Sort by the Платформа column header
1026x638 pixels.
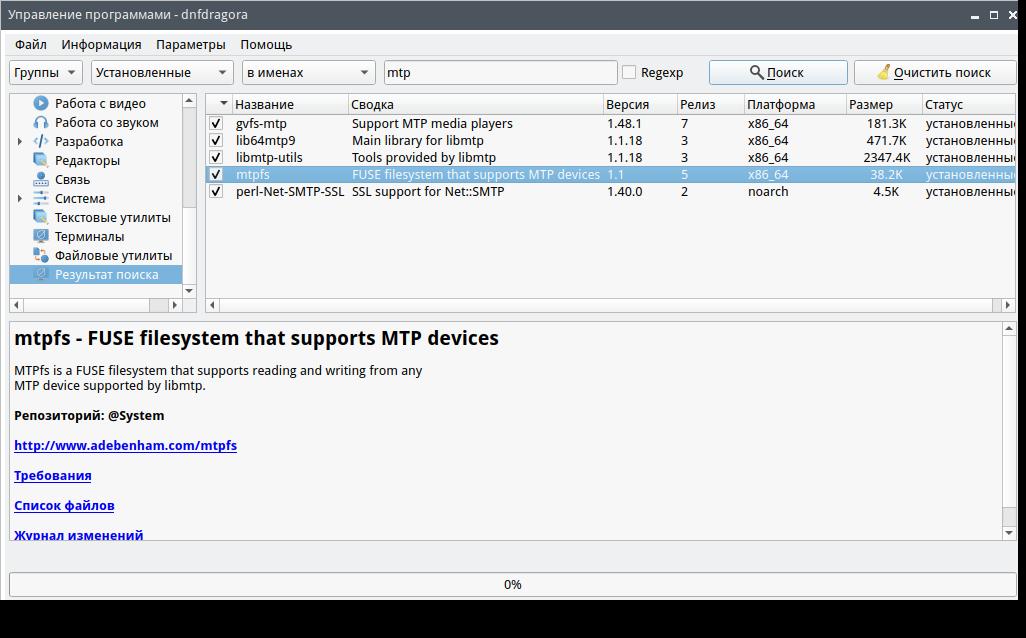tap(795, 104)
